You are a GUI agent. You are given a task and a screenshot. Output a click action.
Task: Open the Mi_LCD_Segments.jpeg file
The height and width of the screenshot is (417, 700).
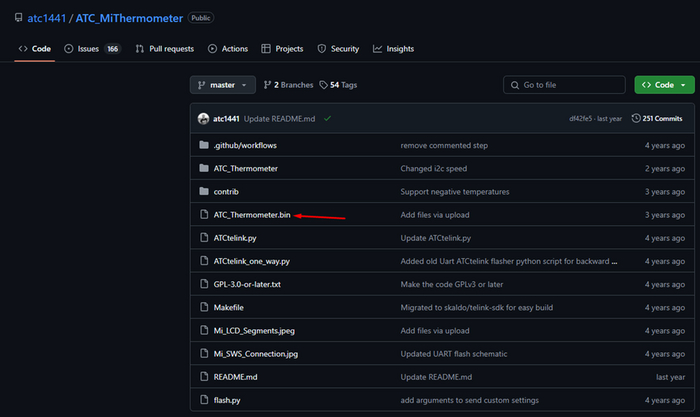pyautogui.click(x=254, y=331)
